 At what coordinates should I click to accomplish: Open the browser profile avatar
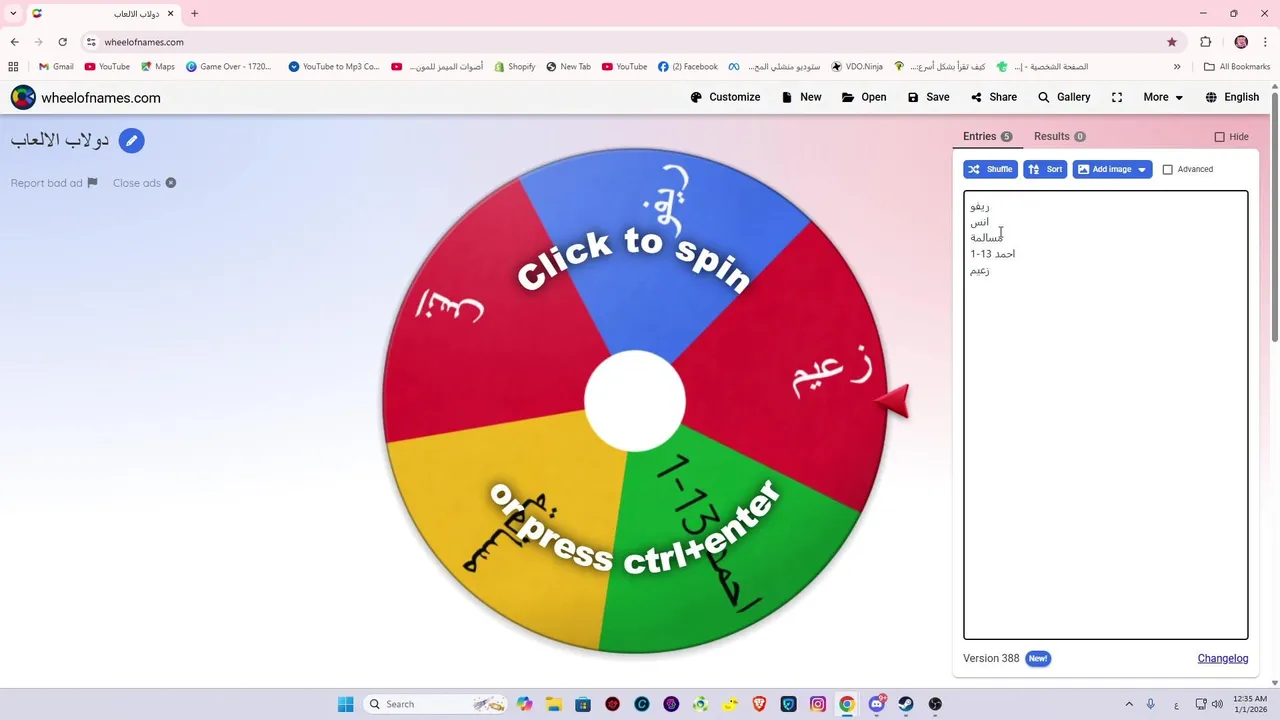(x=1241, y=42)
